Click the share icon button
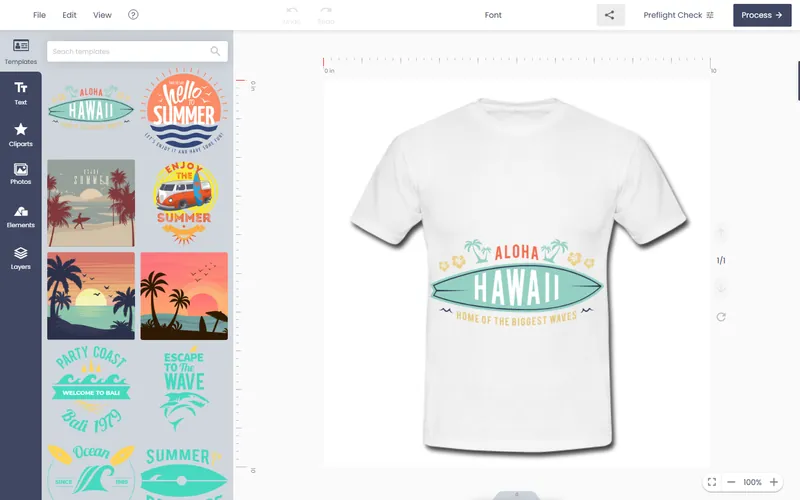Viewport: 800px width, 500px height. [x=610, y=15]
